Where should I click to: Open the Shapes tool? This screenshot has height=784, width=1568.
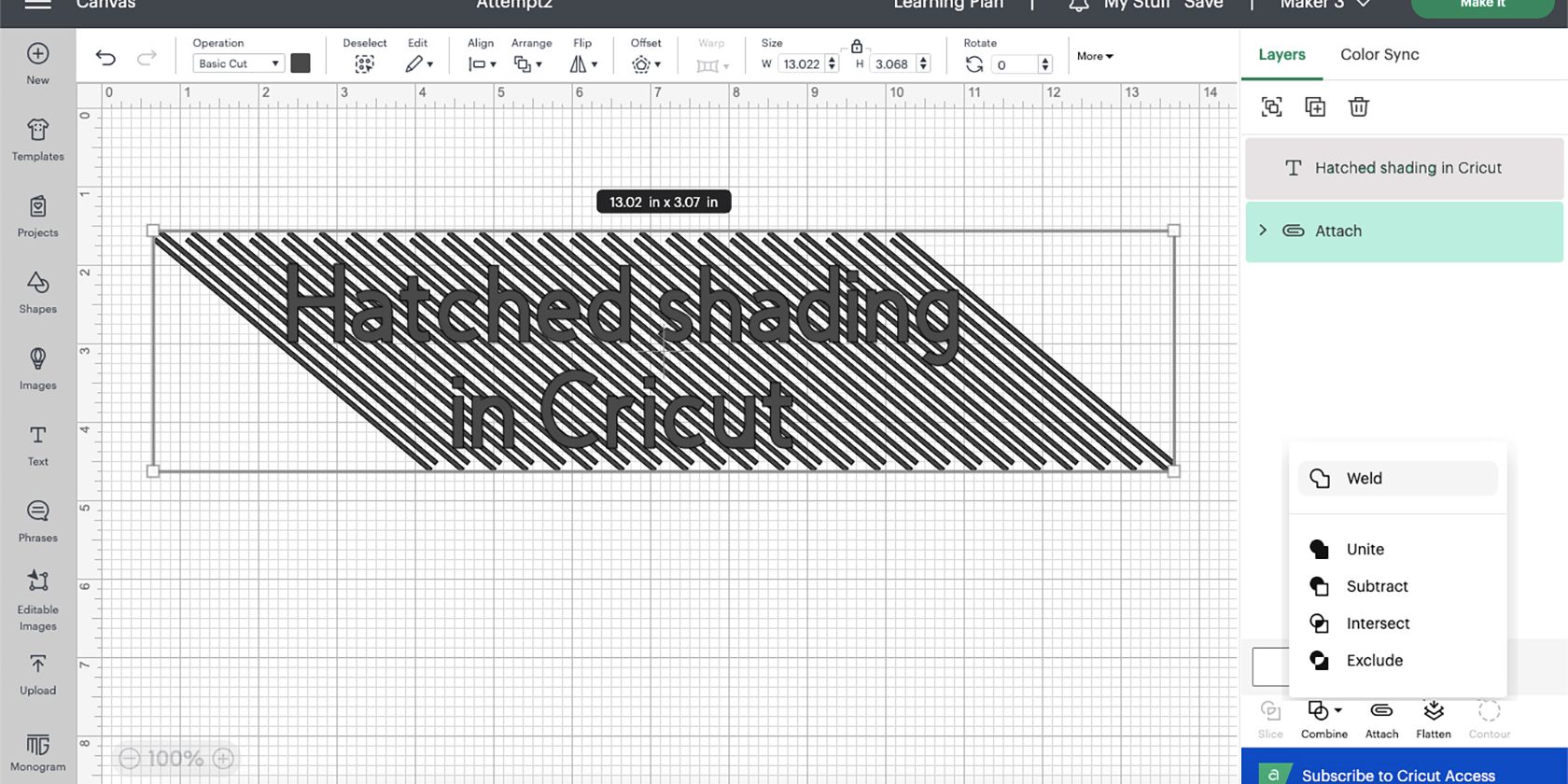37,293
